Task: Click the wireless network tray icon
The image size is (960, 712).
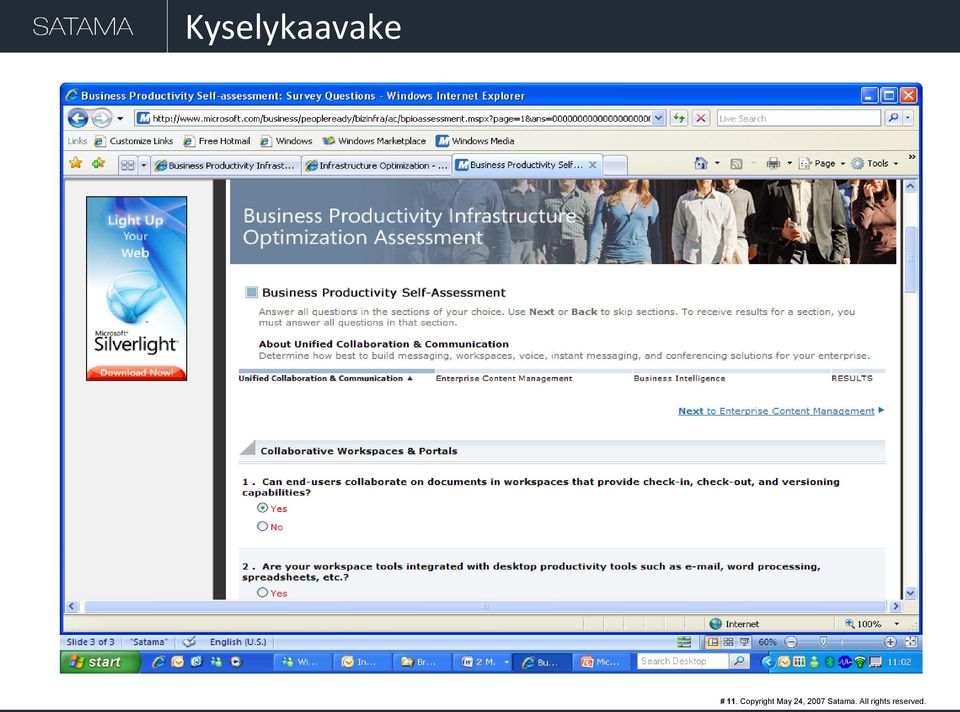Action: pyautogui.click(x=860, y=662)
